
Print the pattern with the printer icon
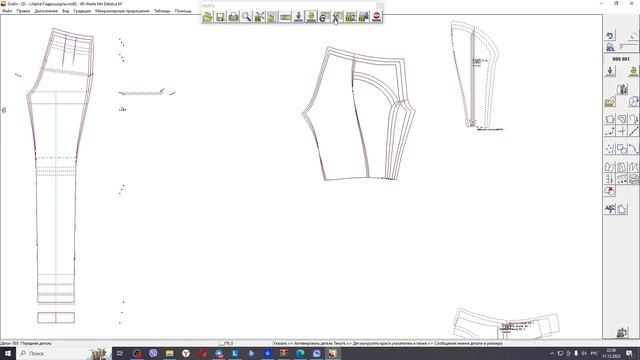point(233,17)
